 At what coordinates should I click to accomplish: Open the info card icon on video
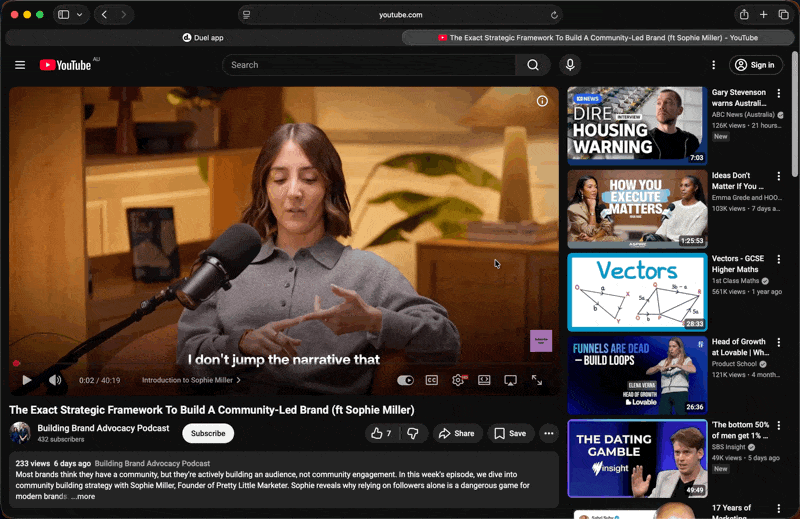pos(542,101)
